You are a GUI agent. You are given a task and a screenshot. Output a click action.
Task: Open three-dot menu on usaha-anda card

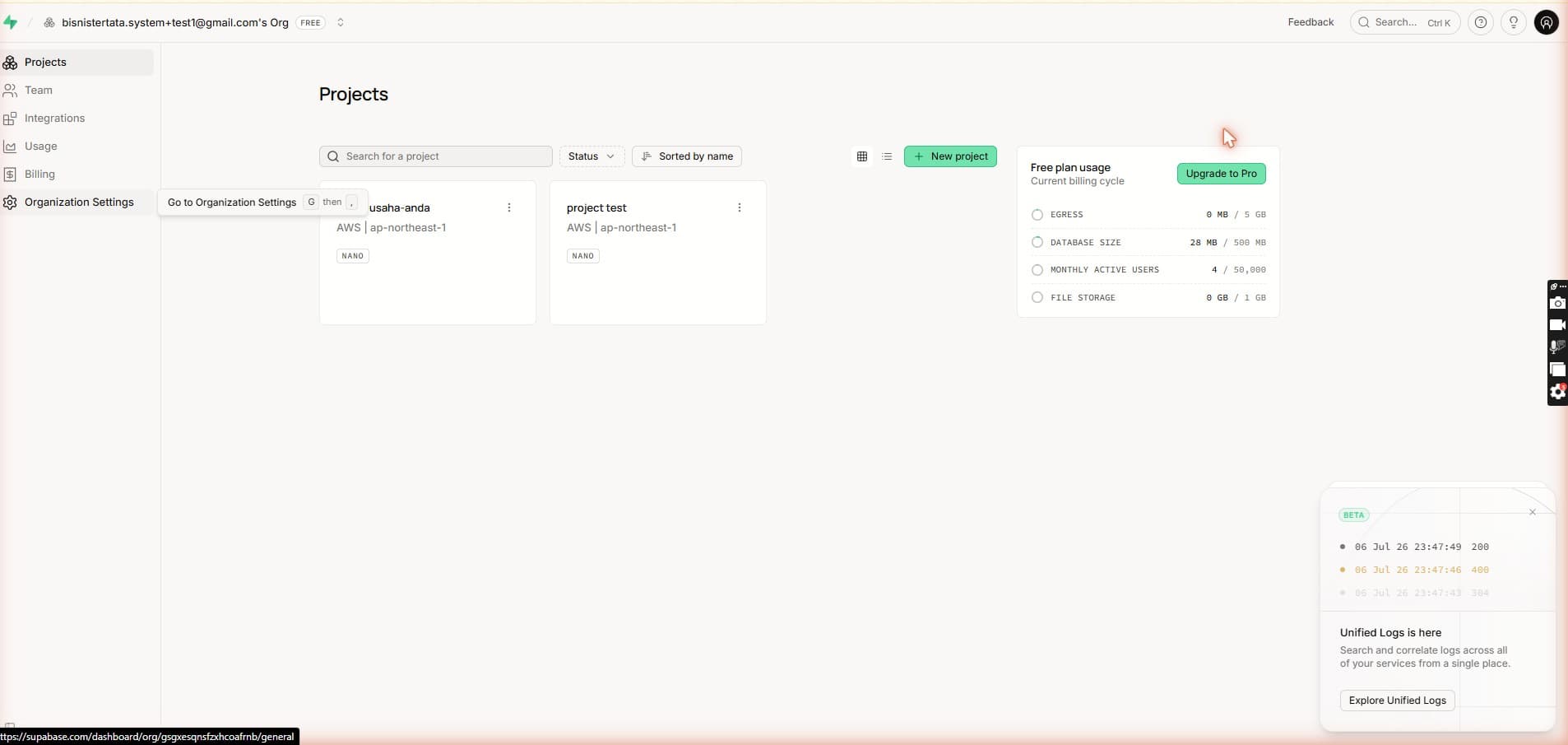(x=509, y=207)
